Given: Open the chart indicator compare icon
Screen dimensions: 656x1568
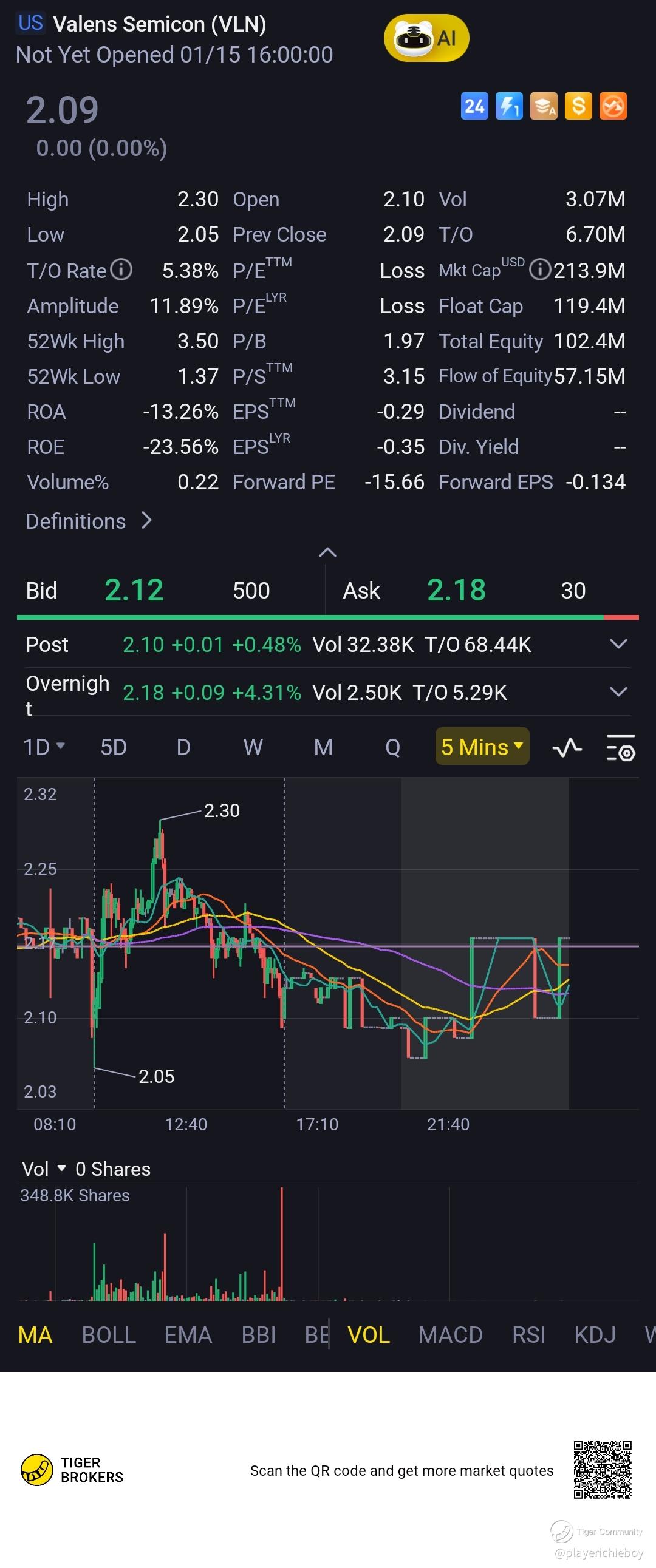Looking at the screenshot, I should coord(567,747).
